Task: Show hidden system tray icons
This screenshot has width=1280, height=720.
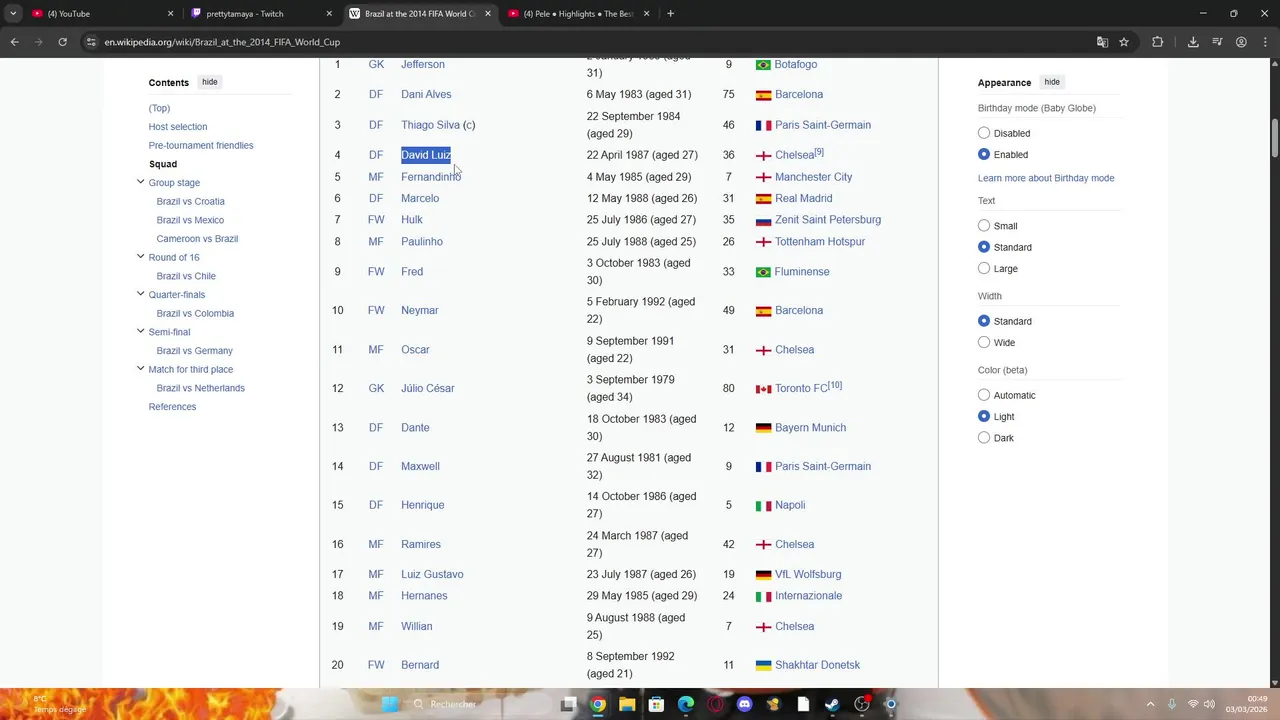Action: pyautogui.click(x=1150, y=704)
